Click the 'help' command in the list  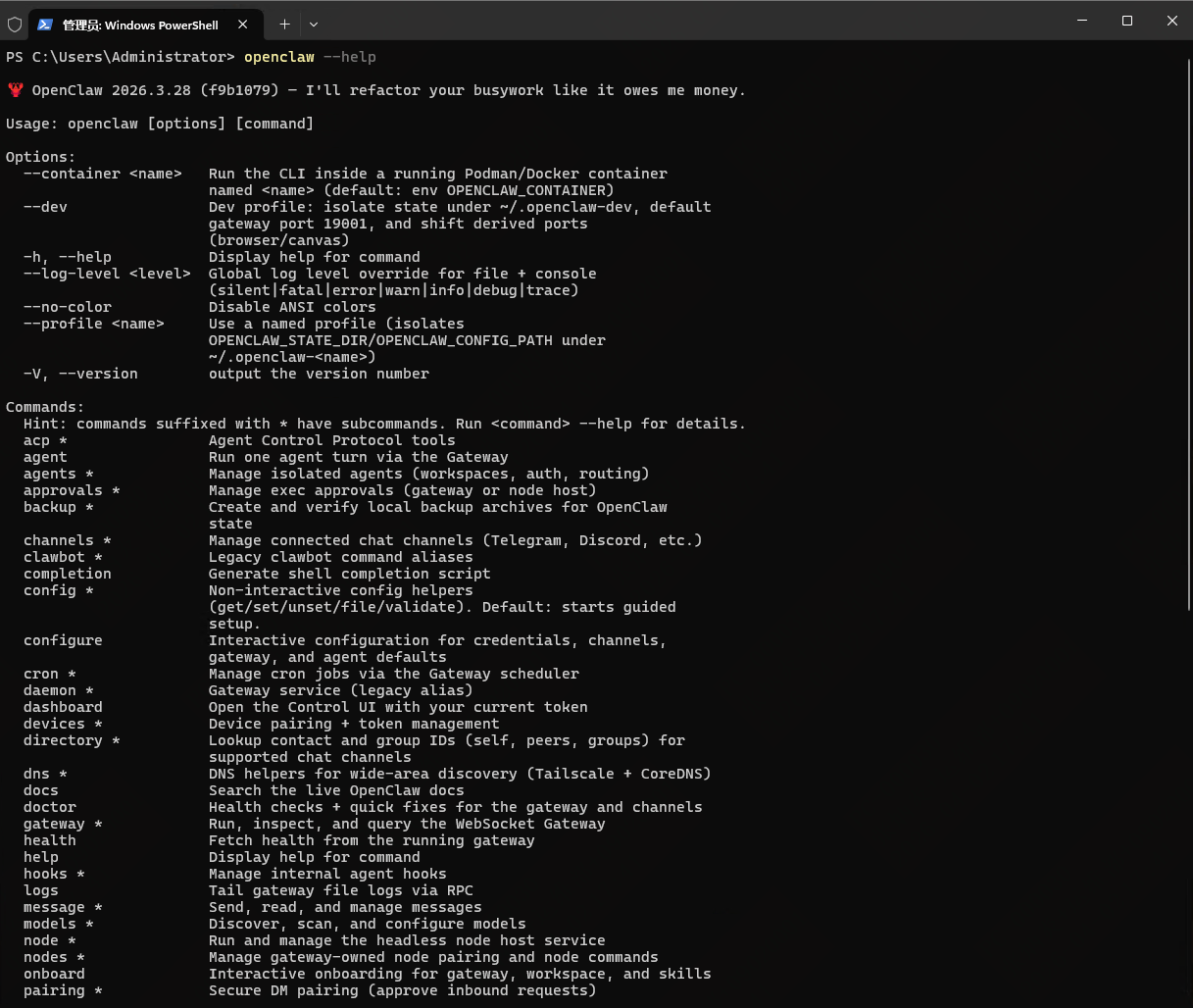pyautogui.click(x=41, y=857)
